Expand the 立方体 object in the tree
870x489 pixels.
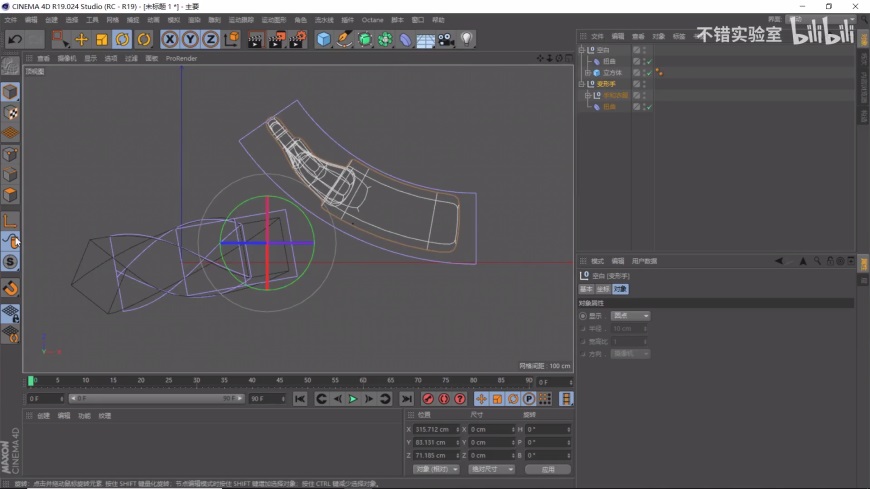588,73
